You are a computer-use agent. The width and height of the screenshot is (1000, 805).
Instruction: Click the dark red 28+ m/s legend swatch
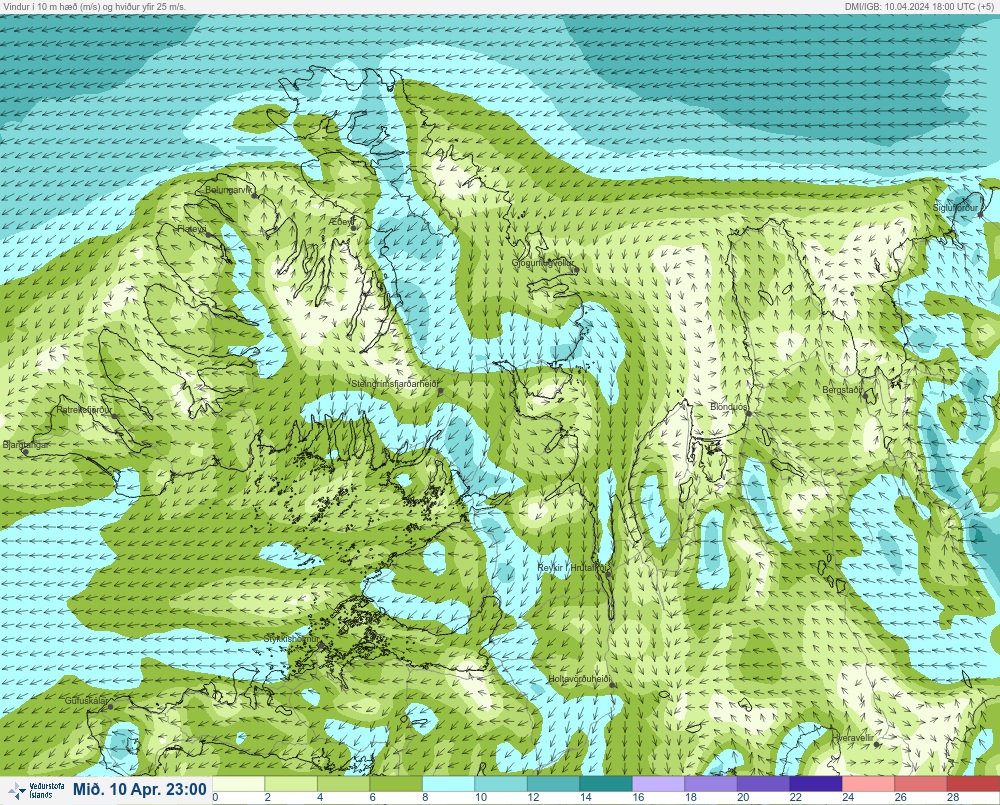973,783
